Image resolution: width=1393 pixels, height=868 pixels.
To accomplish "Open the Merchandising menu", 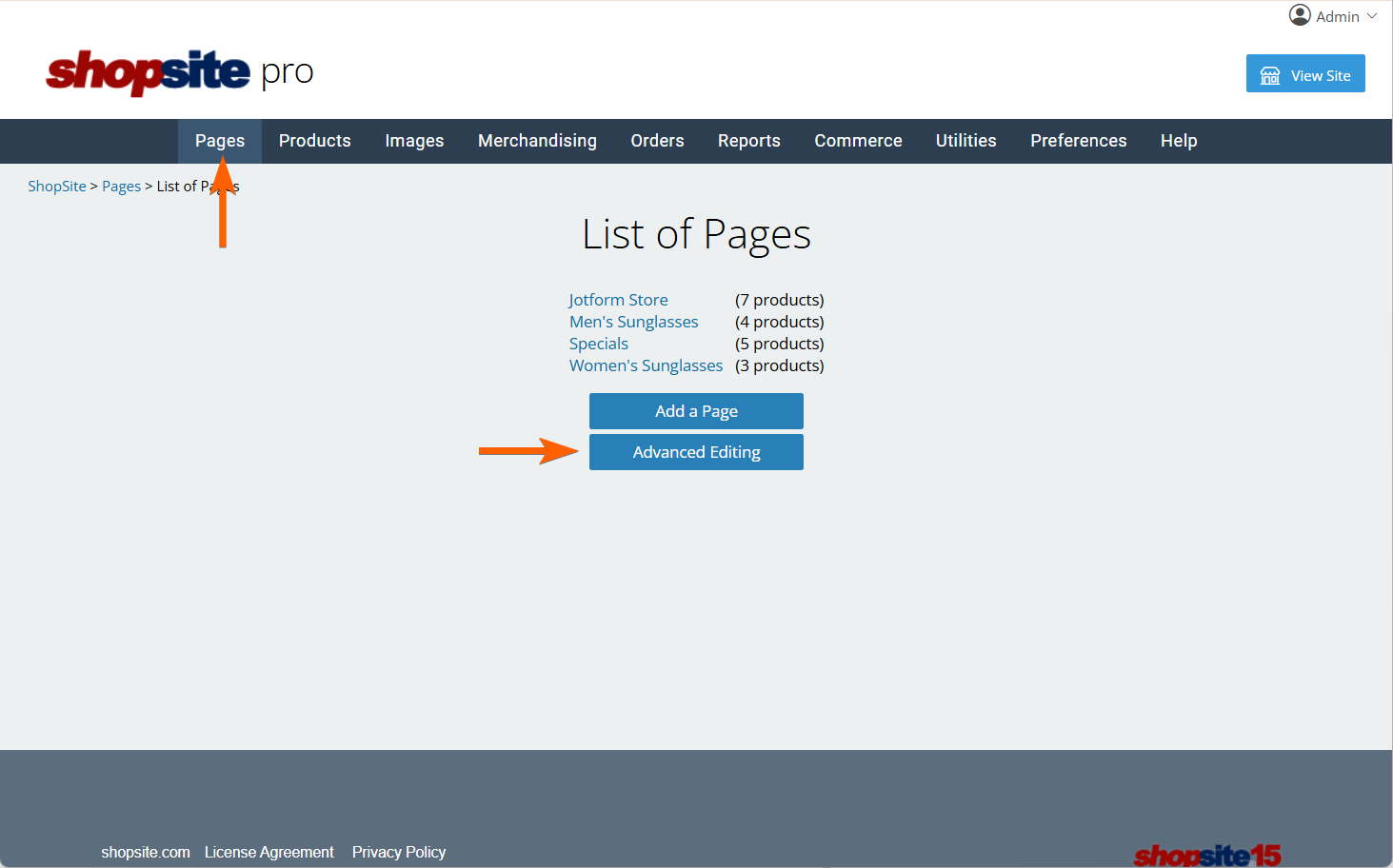I will 537,141.
